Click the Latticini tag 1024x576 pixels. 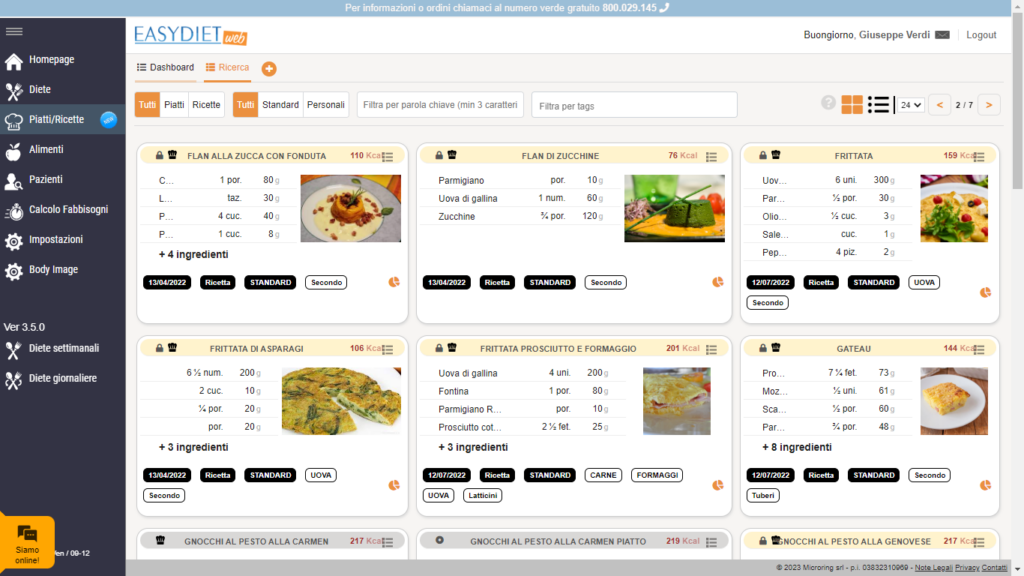click(483, 495)
